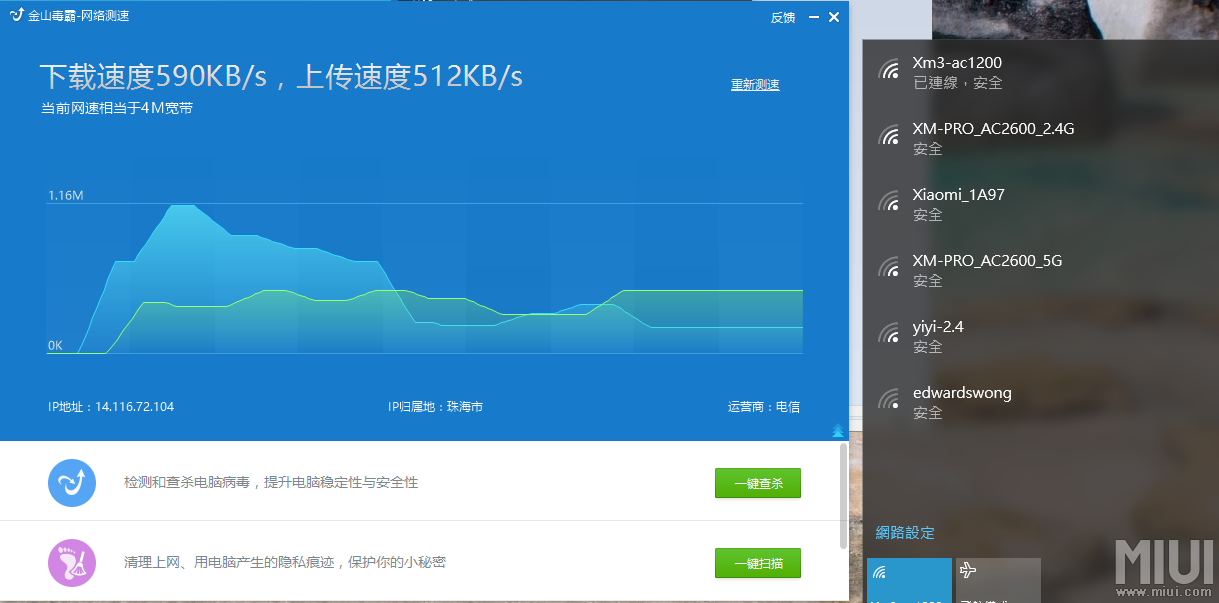Viewport: 1219px width, 603px height.
Task: Select the Xm3-ac1200 connected Wi-Fi network
Action: pos(1040,72)
